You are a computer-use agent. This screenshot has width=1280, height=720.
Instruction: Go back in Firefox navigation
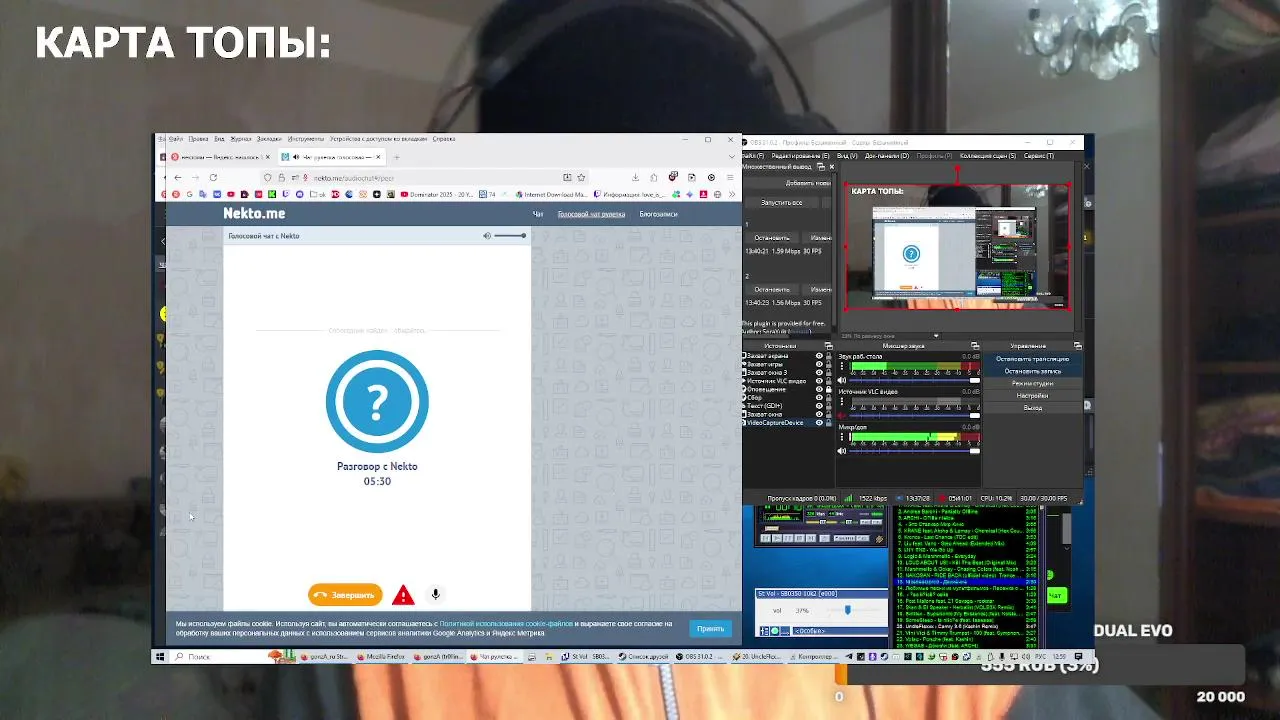coord(177,177)
